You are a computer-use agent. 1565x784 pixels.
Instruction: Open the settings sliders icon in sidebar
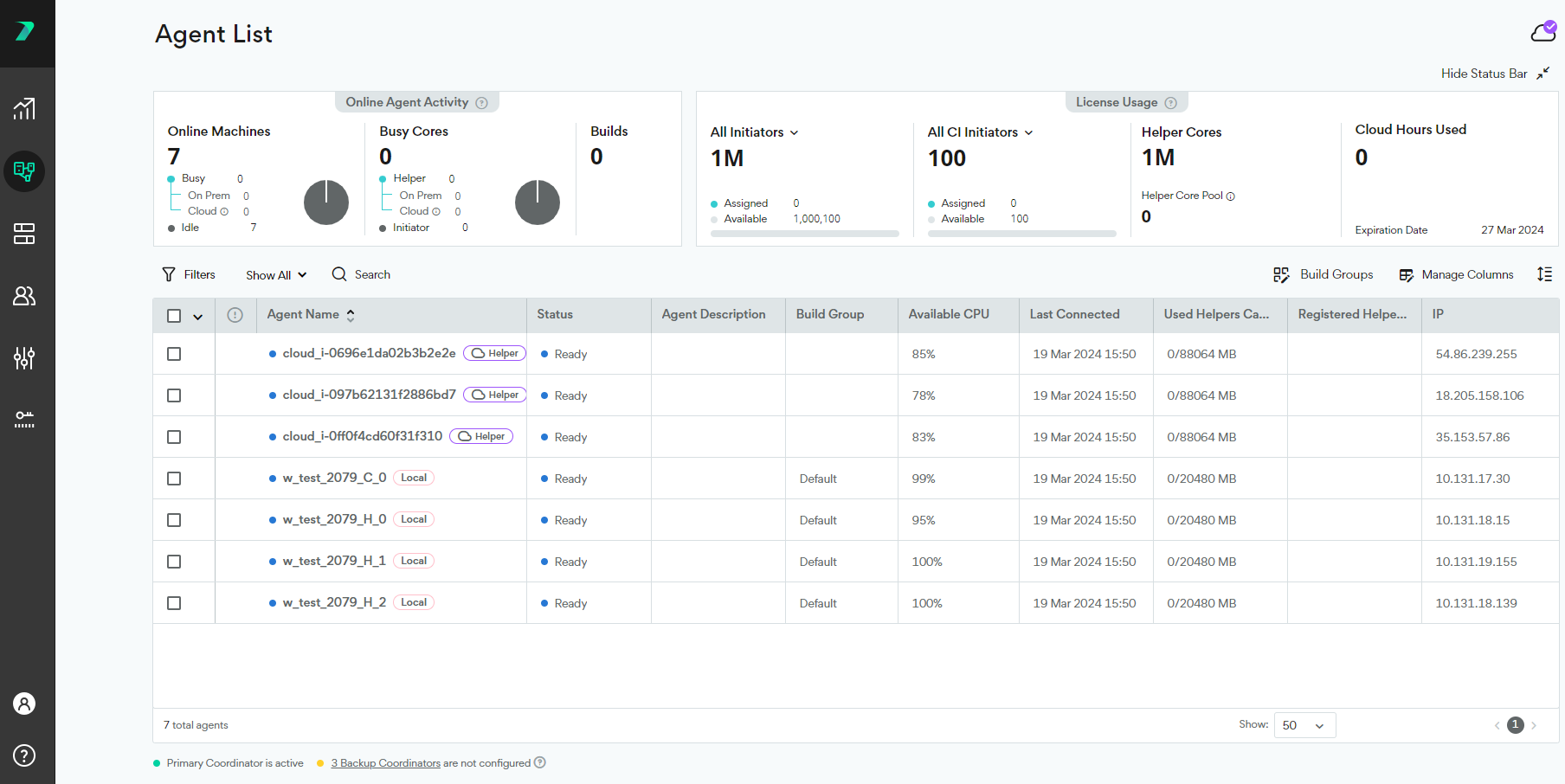coord(24,358)
